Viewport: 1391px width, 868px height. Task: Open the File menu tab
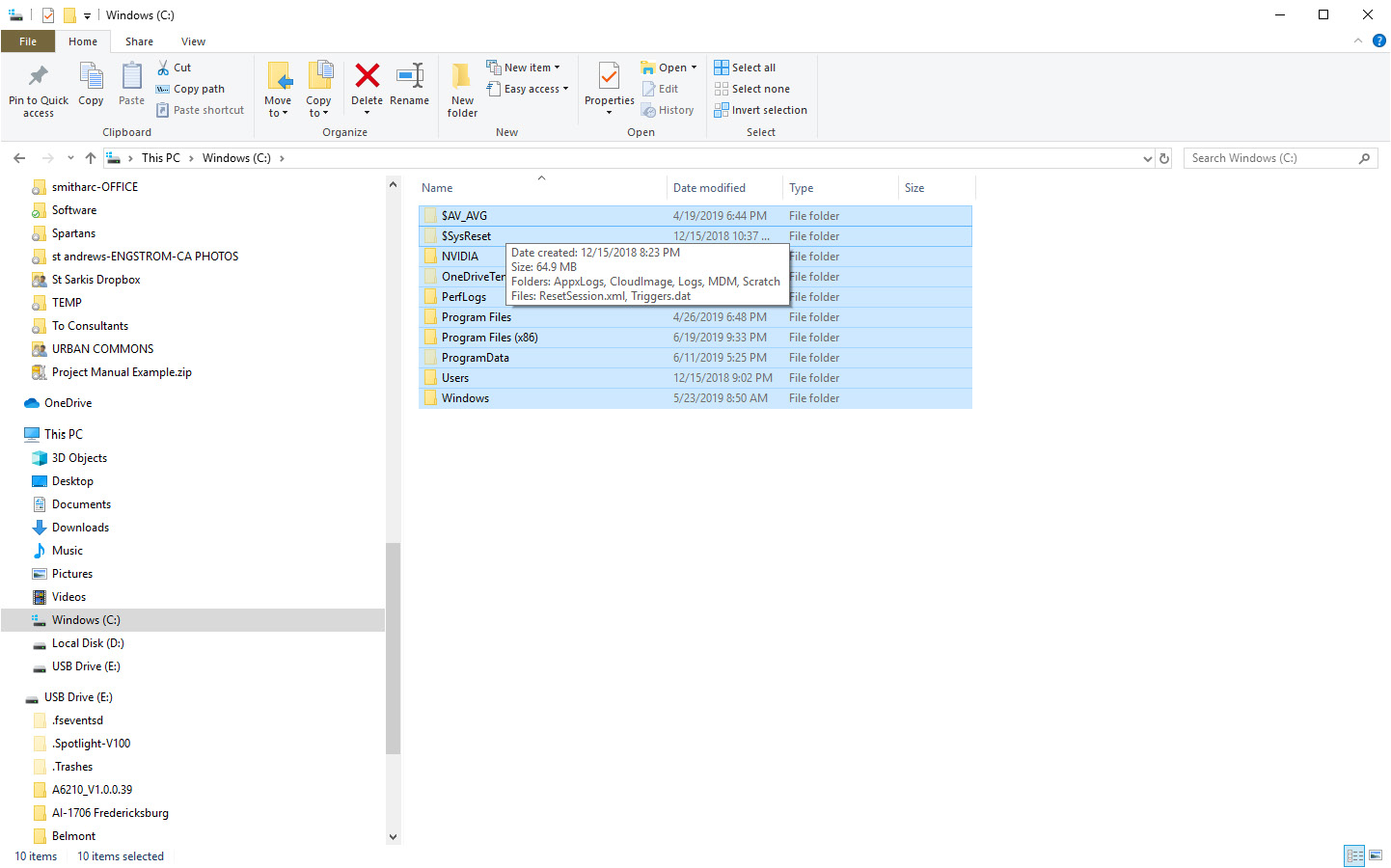28,41
